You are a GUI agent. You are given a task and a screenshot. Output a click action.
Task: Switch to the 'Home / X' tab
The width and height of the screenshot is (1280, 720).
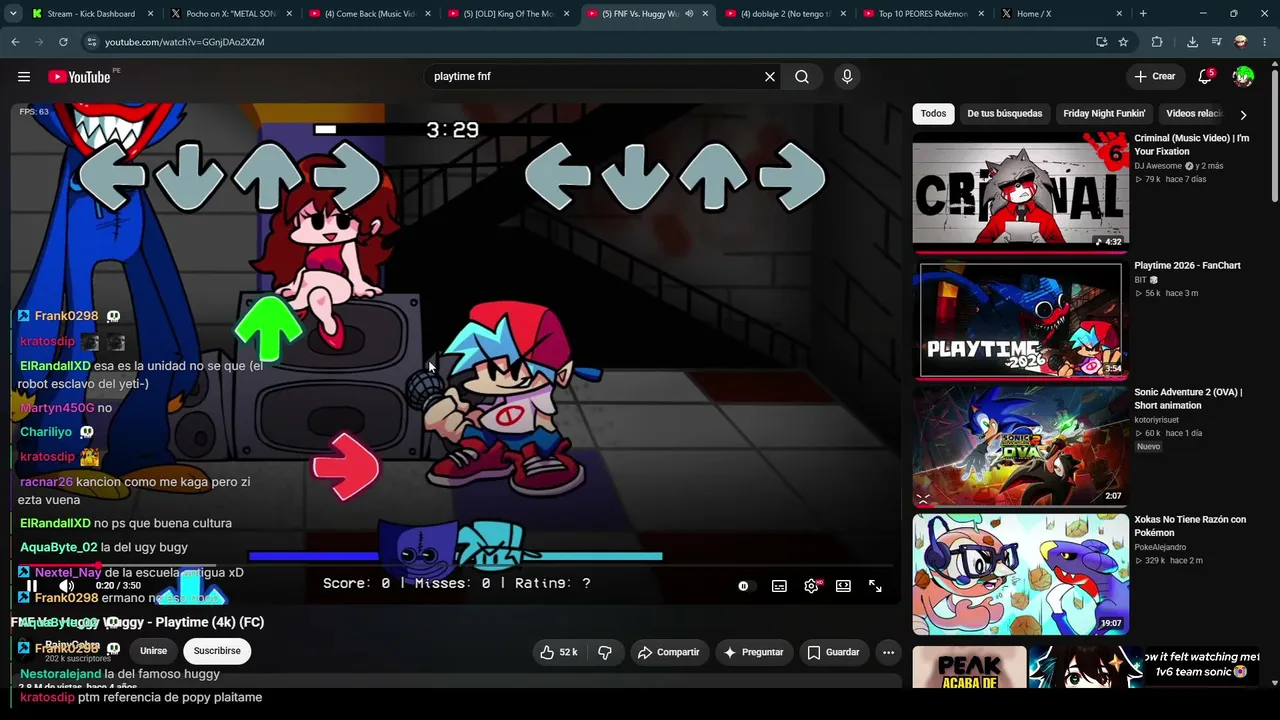tap(1062, 14)
